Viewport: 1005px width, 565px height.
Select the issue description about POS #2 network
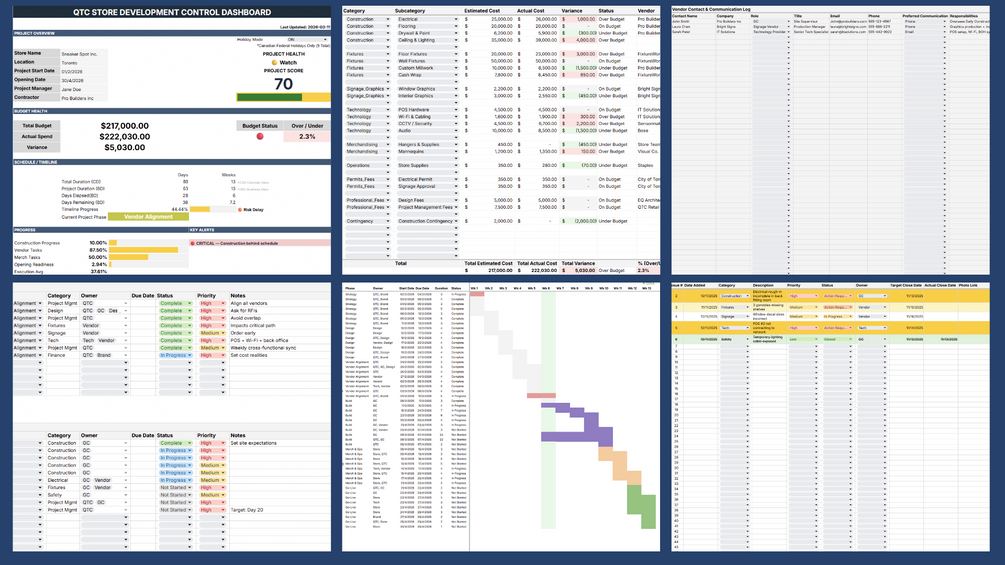(768, 328)
